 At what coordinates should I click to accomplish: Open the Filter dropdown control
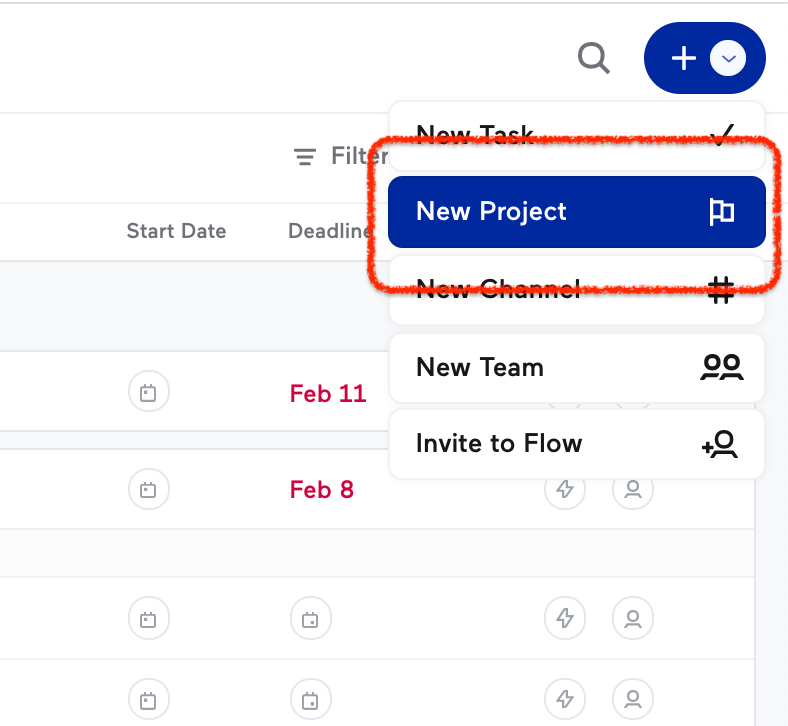(341, 156)
